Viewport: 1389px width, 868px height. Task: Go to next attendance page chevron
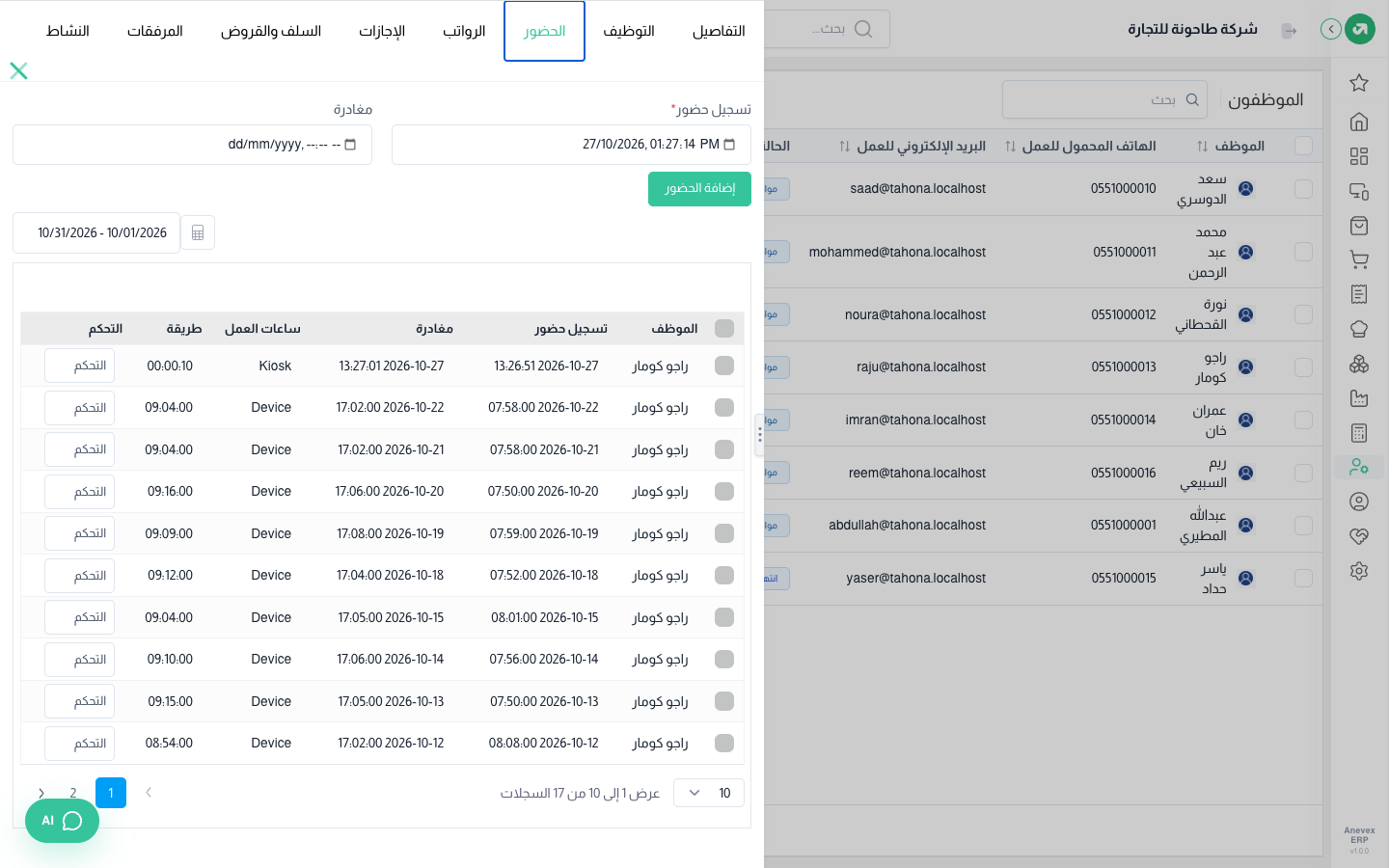[41, 793]
